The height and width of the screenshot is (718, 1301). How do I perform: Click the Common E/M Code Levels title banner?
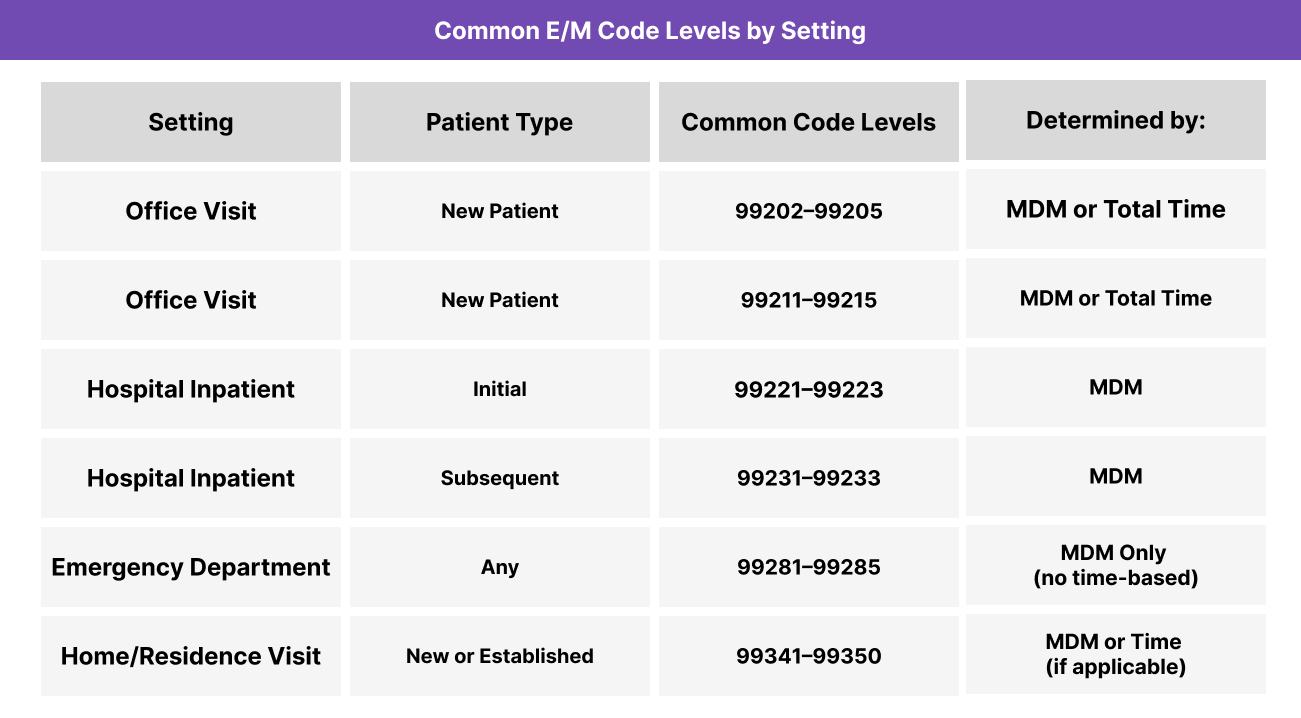tap(650, 30)
